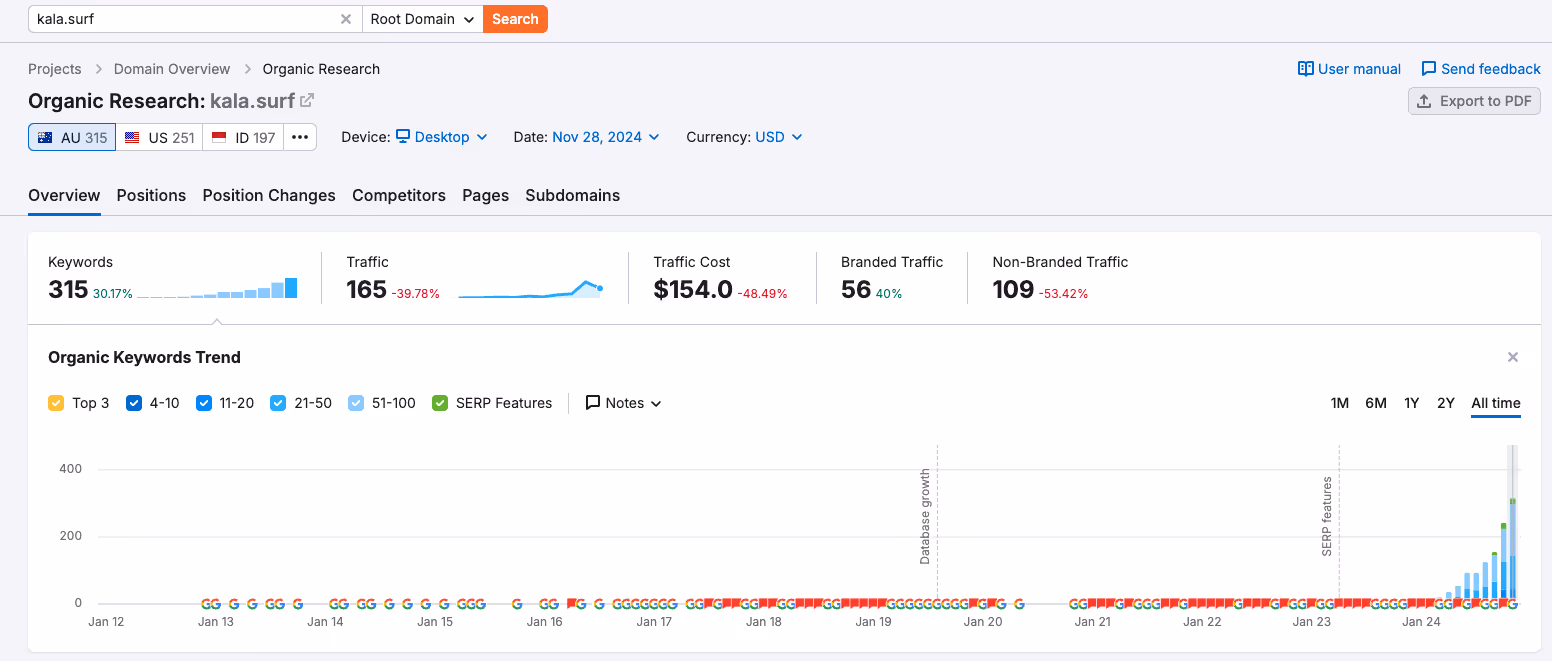
Task: Toggle the 4-10 positions checkbox
Action: pyautogui.click(x=134, y=403)
